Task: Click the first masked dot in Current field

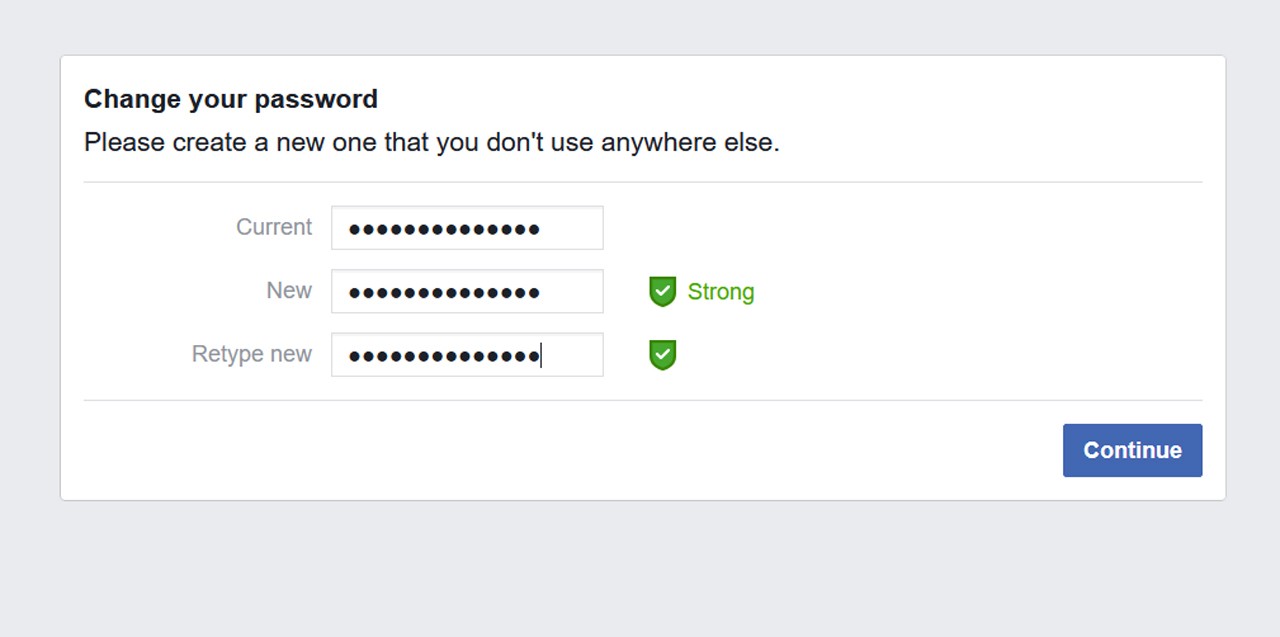Action: [x=354, y=230]
